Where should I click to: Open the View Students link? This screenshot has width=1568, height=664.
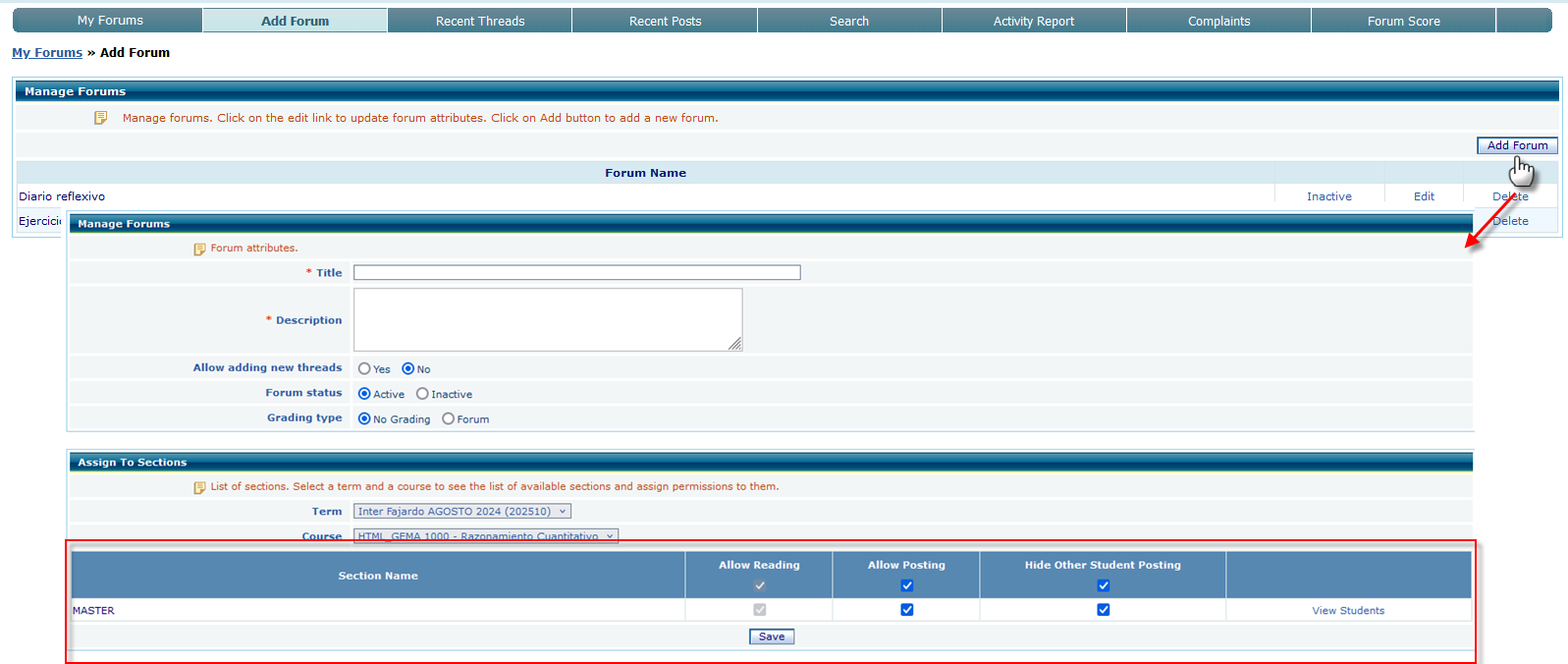coord(1347,611)
